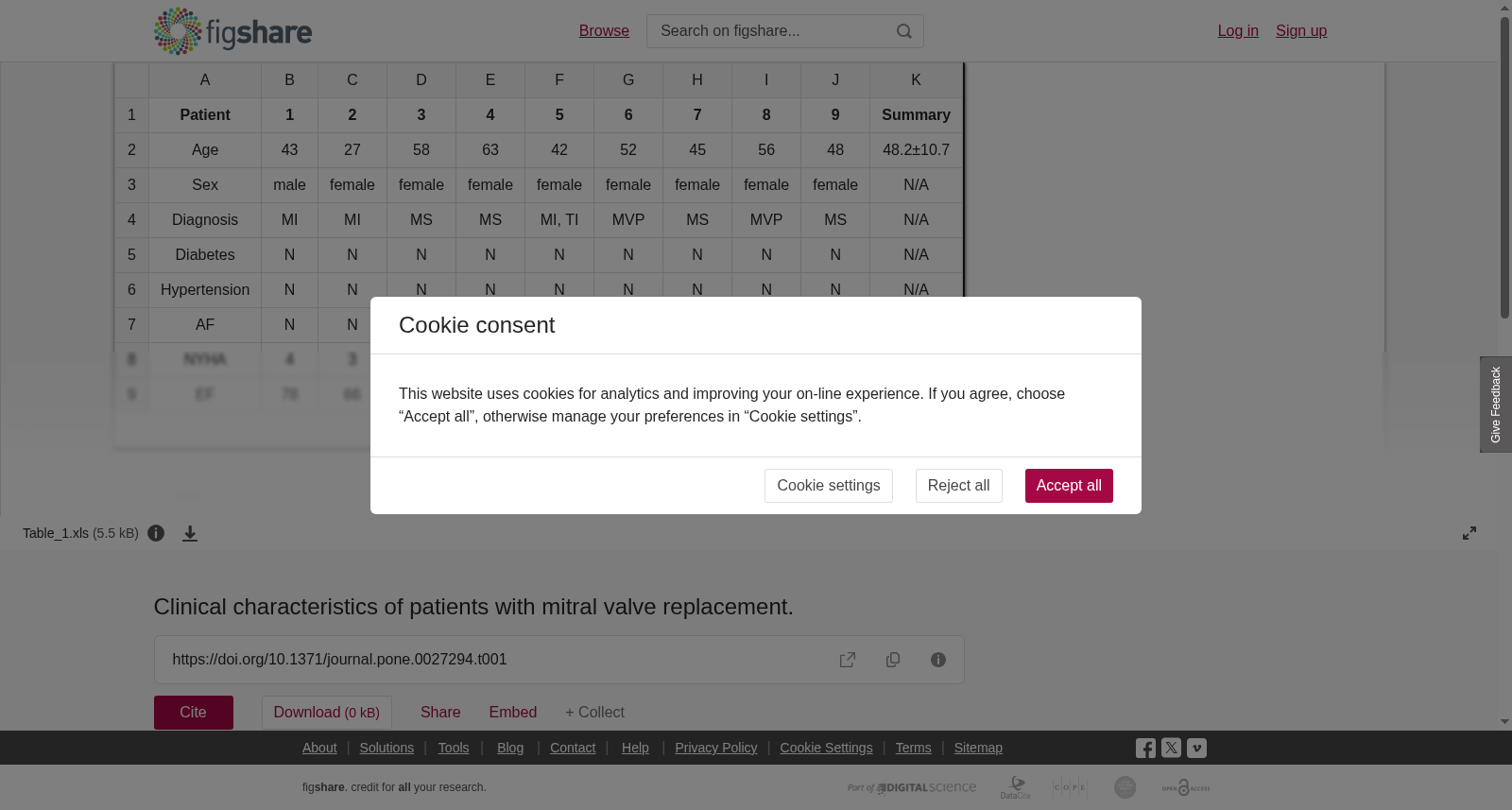Click the figshare logo
Viewport: 1512px width, 810px height.
click(232, 31)
